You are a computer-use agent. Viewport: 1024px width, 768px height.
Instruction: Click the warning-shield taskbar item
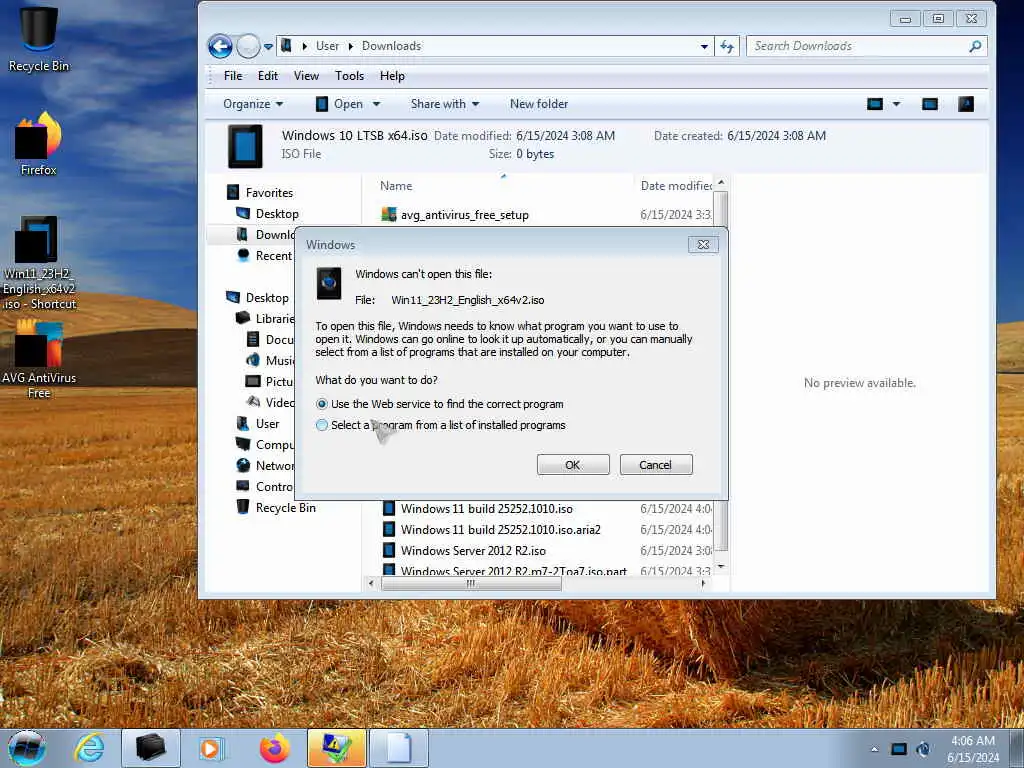pos(336,748)
